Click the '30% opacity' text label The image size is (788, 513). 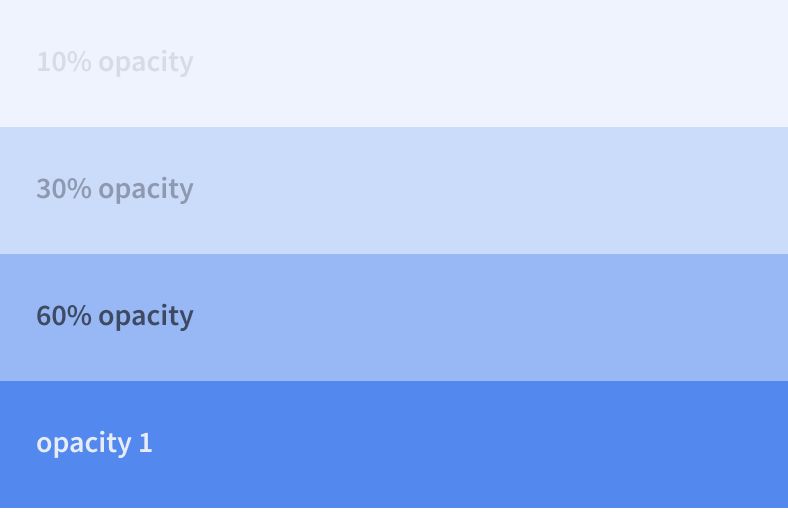coord(115,189)
